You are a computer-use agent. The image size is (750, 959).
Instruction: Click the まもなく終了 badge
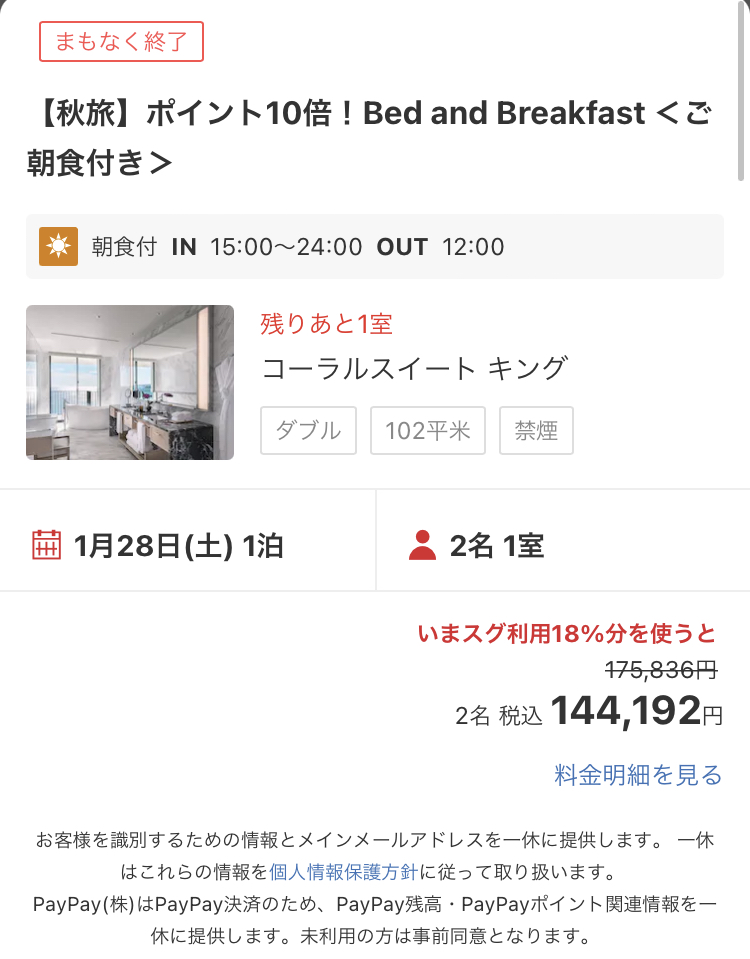click(x=121, y=42)
